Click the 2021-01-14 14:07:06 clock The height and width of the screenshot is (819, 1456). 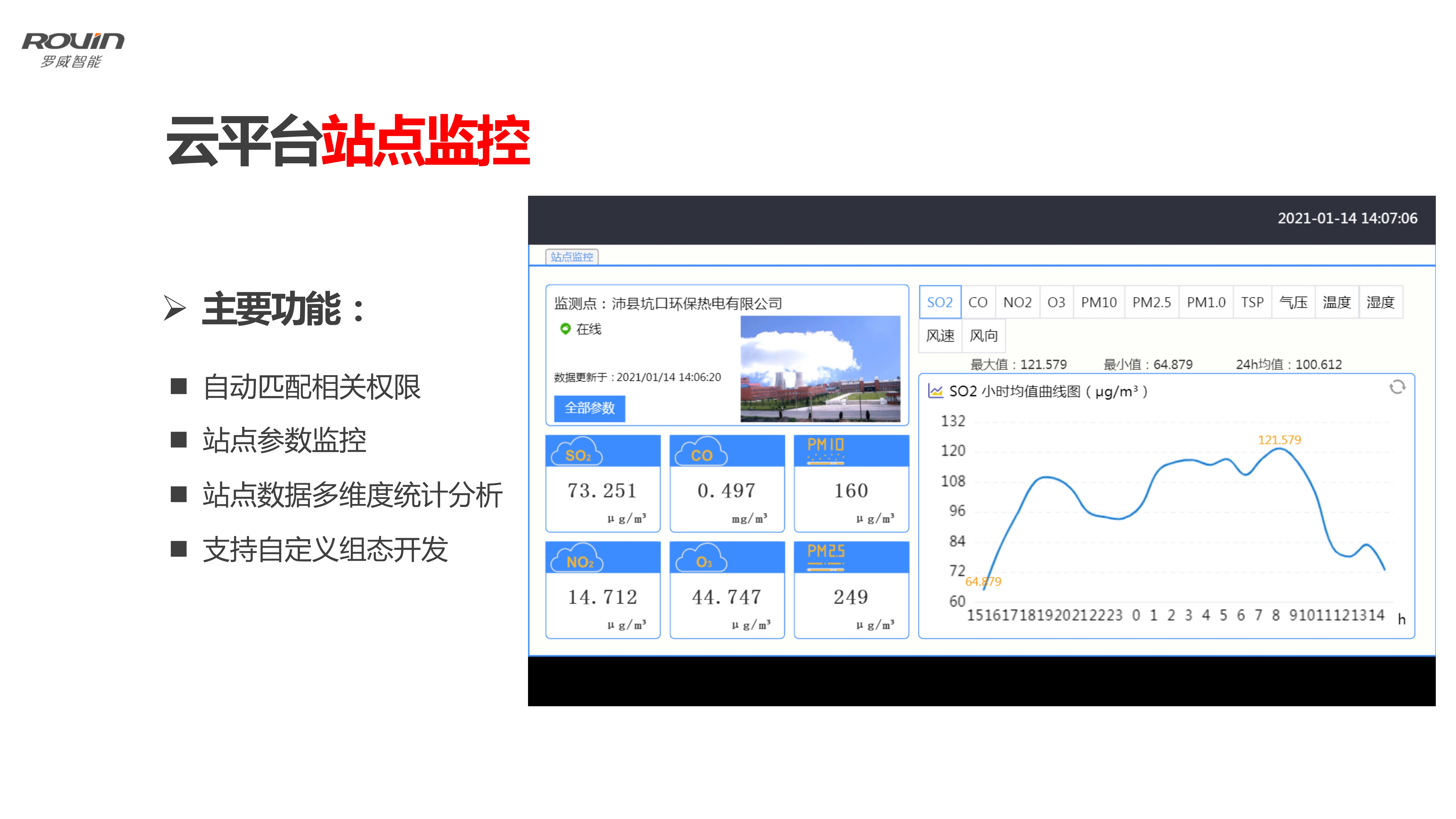(1348, 218)
